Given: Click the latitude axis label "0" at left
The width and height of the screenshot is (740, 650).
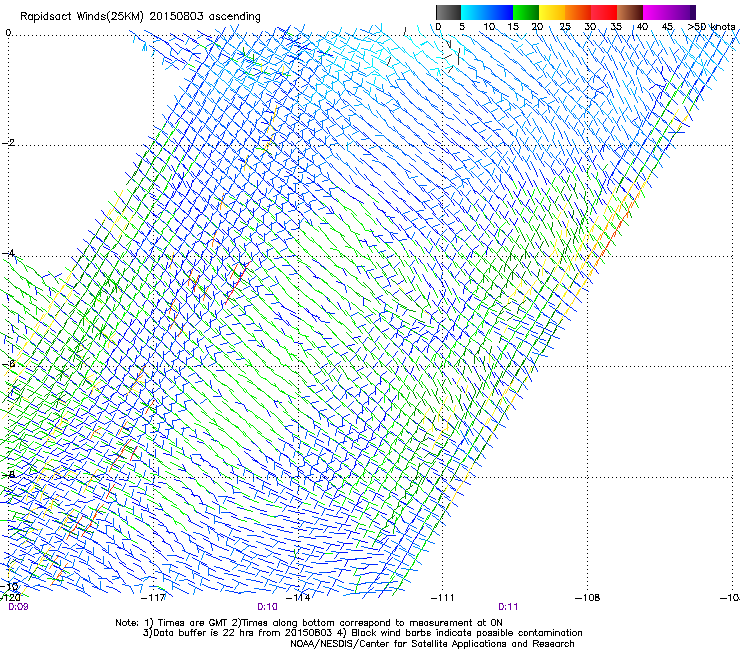Looking at the screenshot, I should pyautogui.click(x=8, y=33).
